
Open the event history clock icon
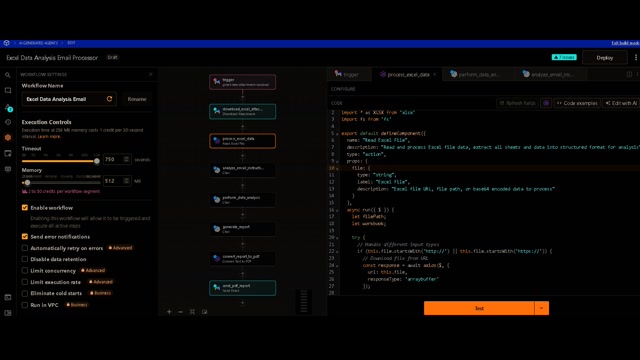point(8,122)
